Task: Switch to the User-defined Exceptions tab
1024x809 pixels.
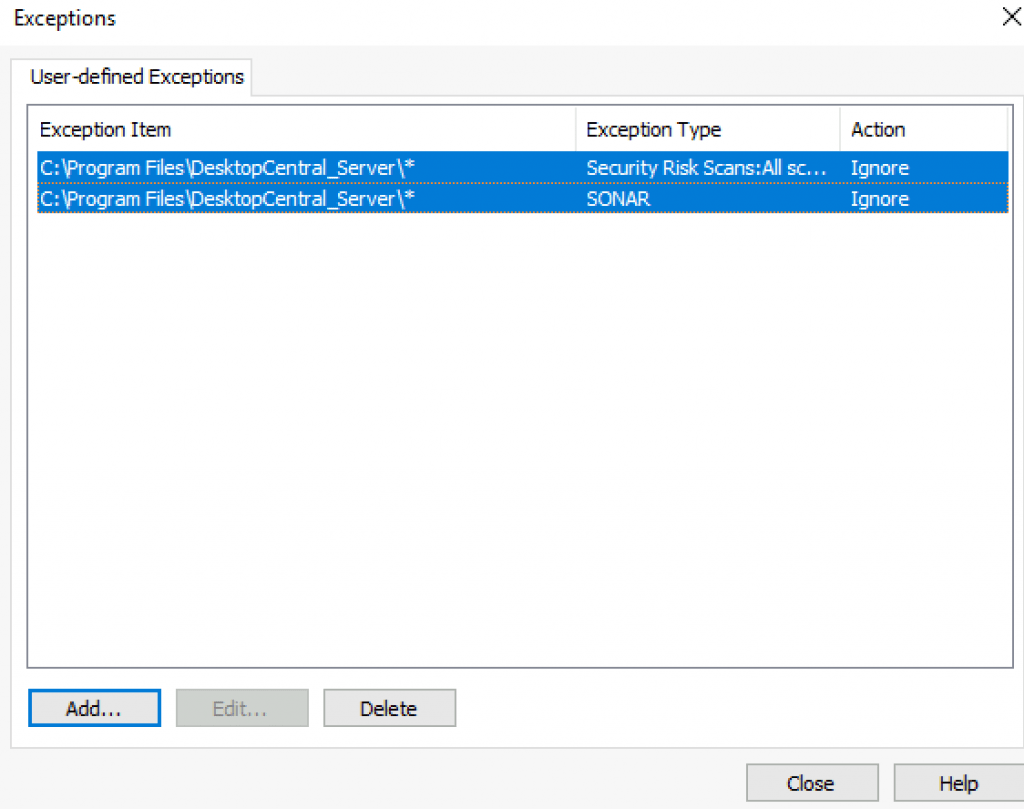Action: tap(135, 76)
